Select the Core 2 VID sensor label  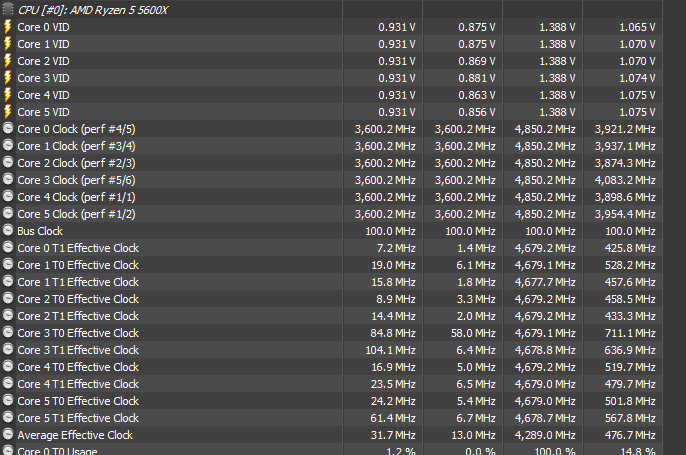[x=43, y=61]
